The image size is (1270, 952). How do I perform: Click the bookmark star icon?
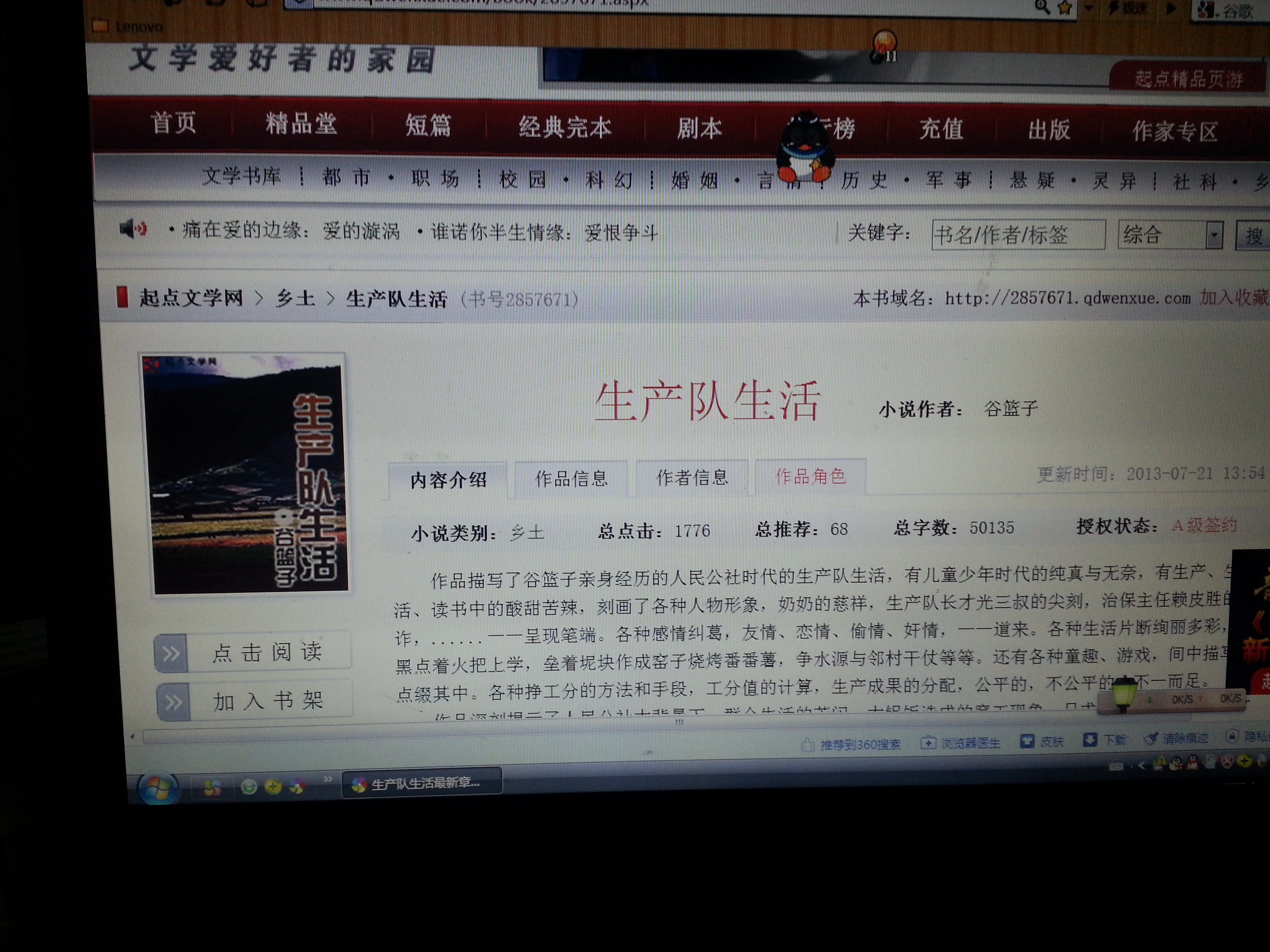click(x=1065, y=7)
